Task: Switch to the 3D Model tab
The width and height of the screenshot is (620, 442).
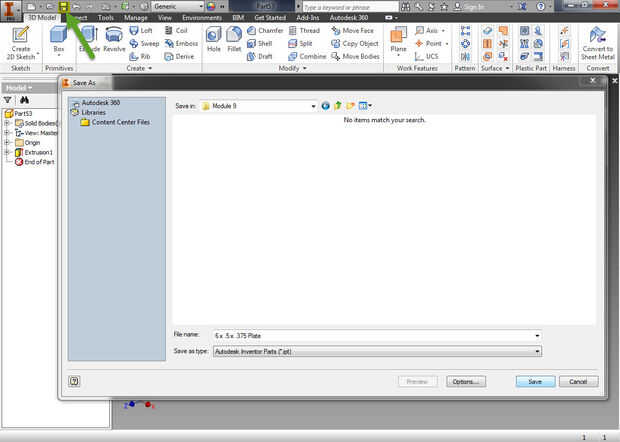Action: [42, 18]
